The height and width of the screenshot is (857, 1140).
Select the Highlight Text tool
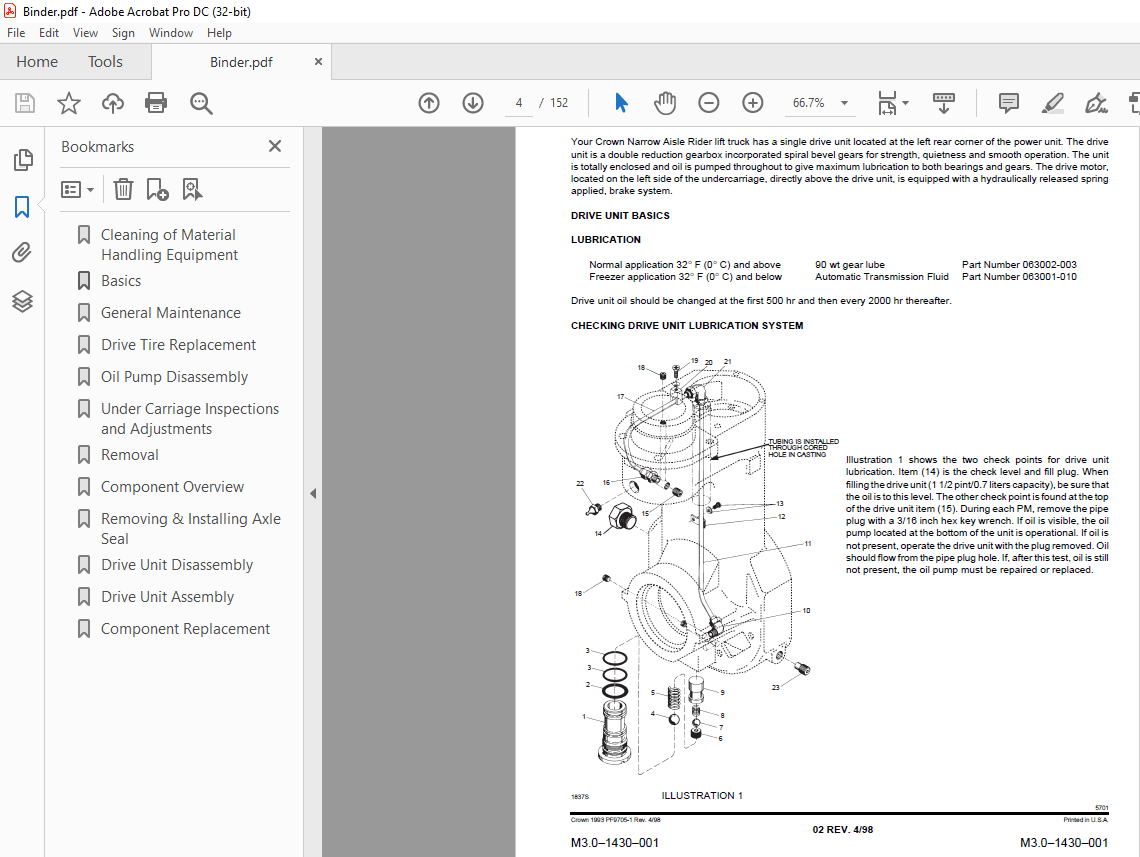click(1052, 103)
